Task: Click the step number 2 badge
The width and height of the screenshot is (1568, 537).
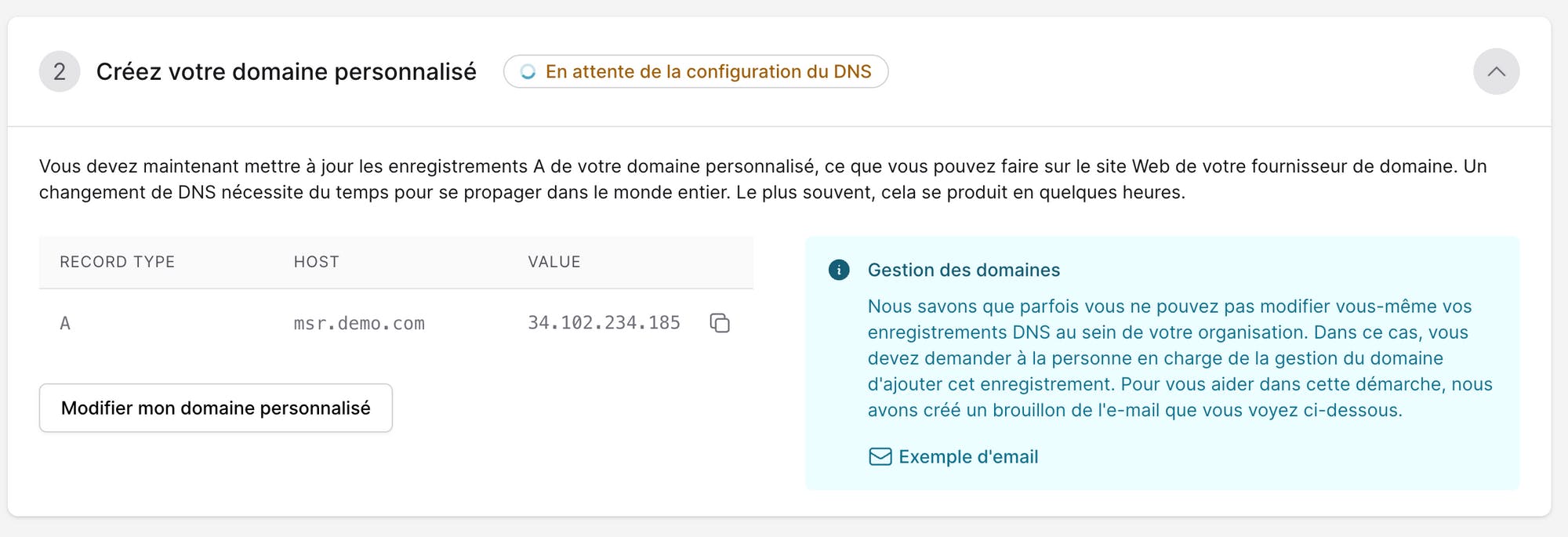Action: point(60,71)
